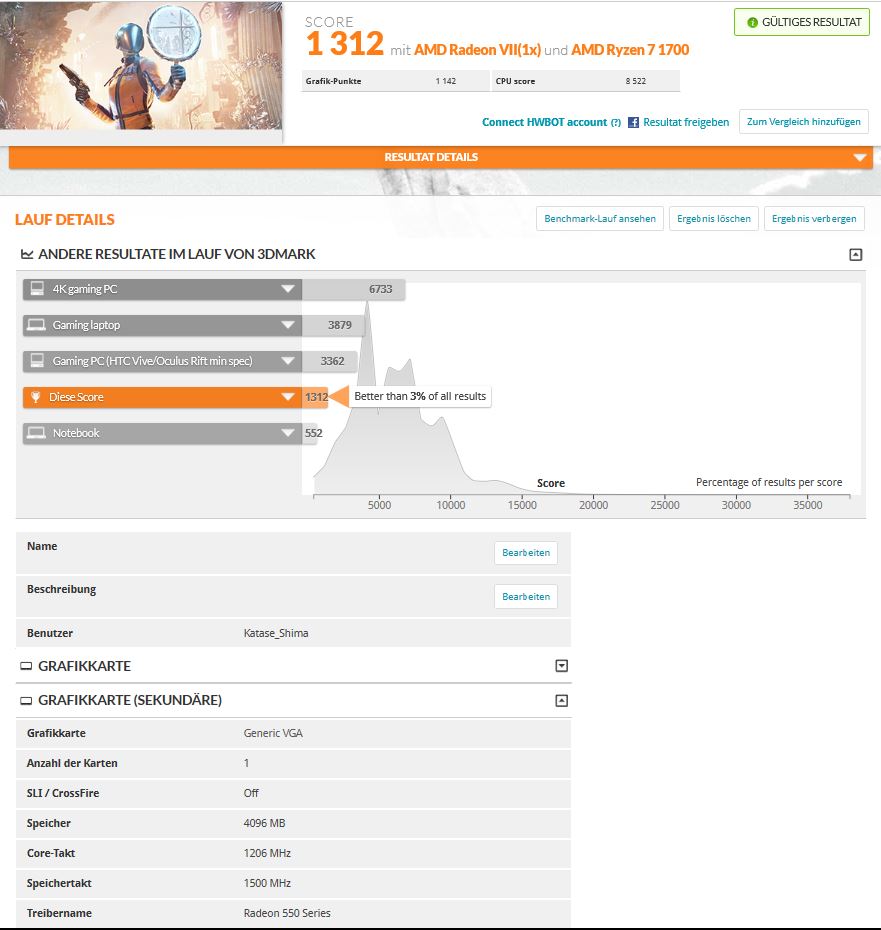The image size is (881, 930).
Task: Click Bearbeiten button for Name
Action: (x=526, y=553)
